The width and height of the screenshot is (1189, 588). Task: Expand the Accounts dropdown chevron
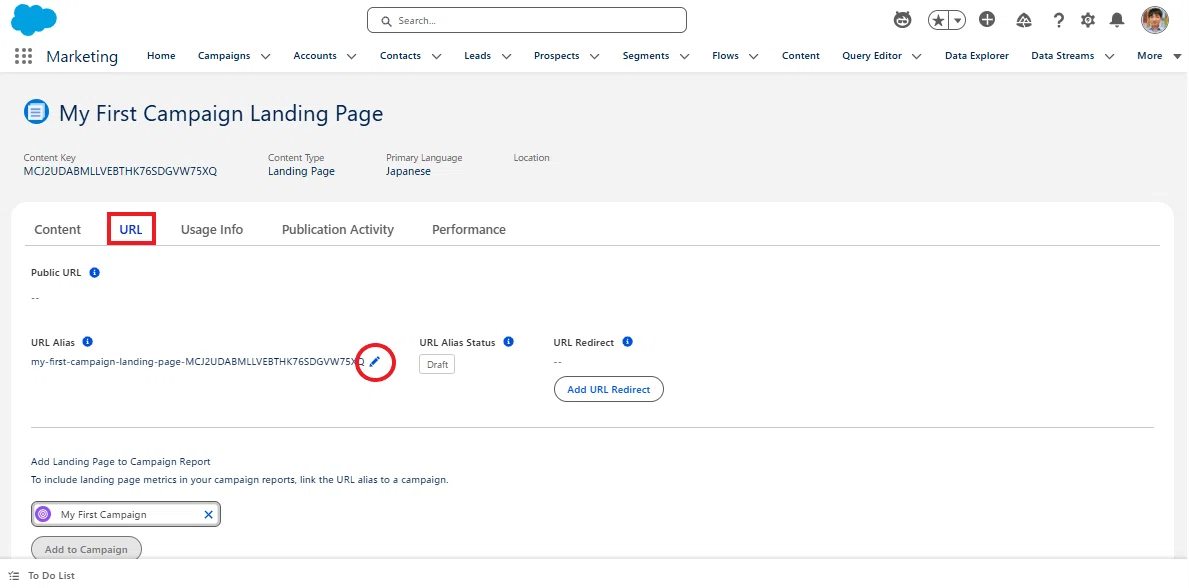tap(352, 56)
